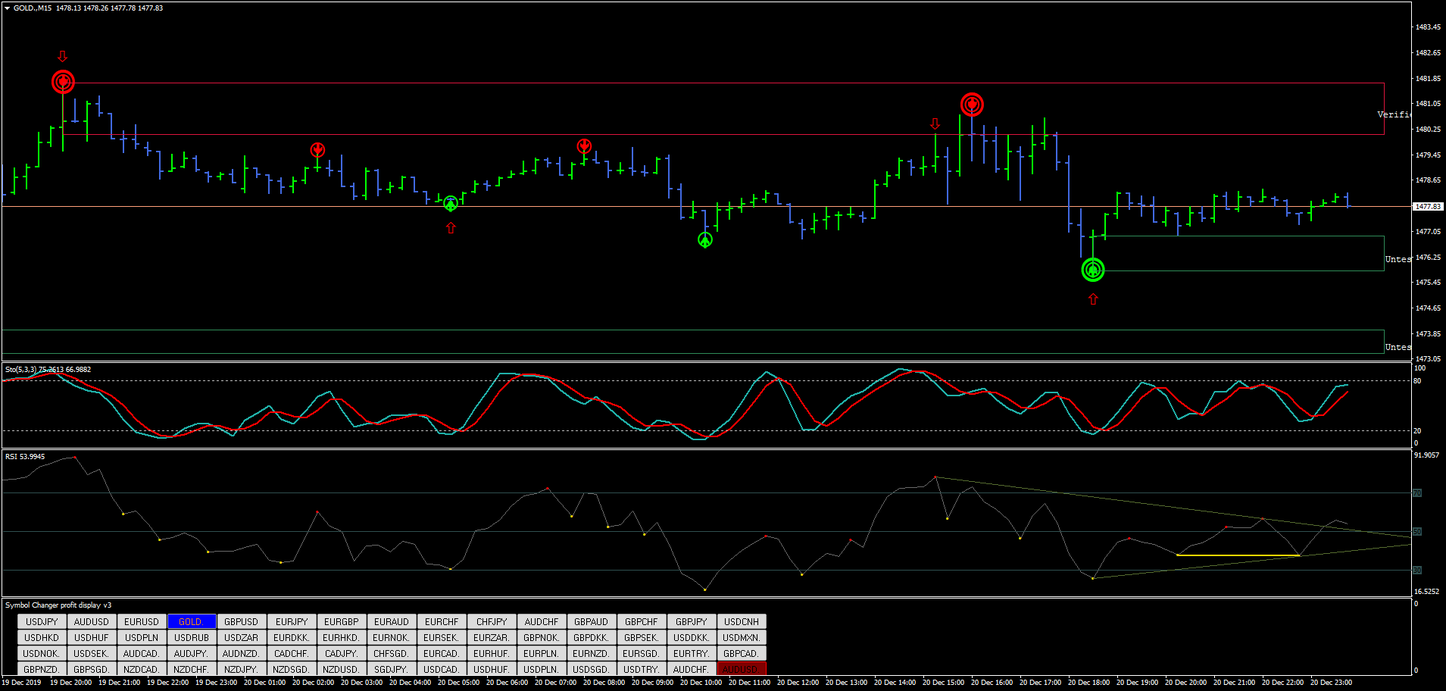Click the green up-arrow marker near 20 Dec 10:00
Viewport: 1446px width, 691px height.
point(705,239)
